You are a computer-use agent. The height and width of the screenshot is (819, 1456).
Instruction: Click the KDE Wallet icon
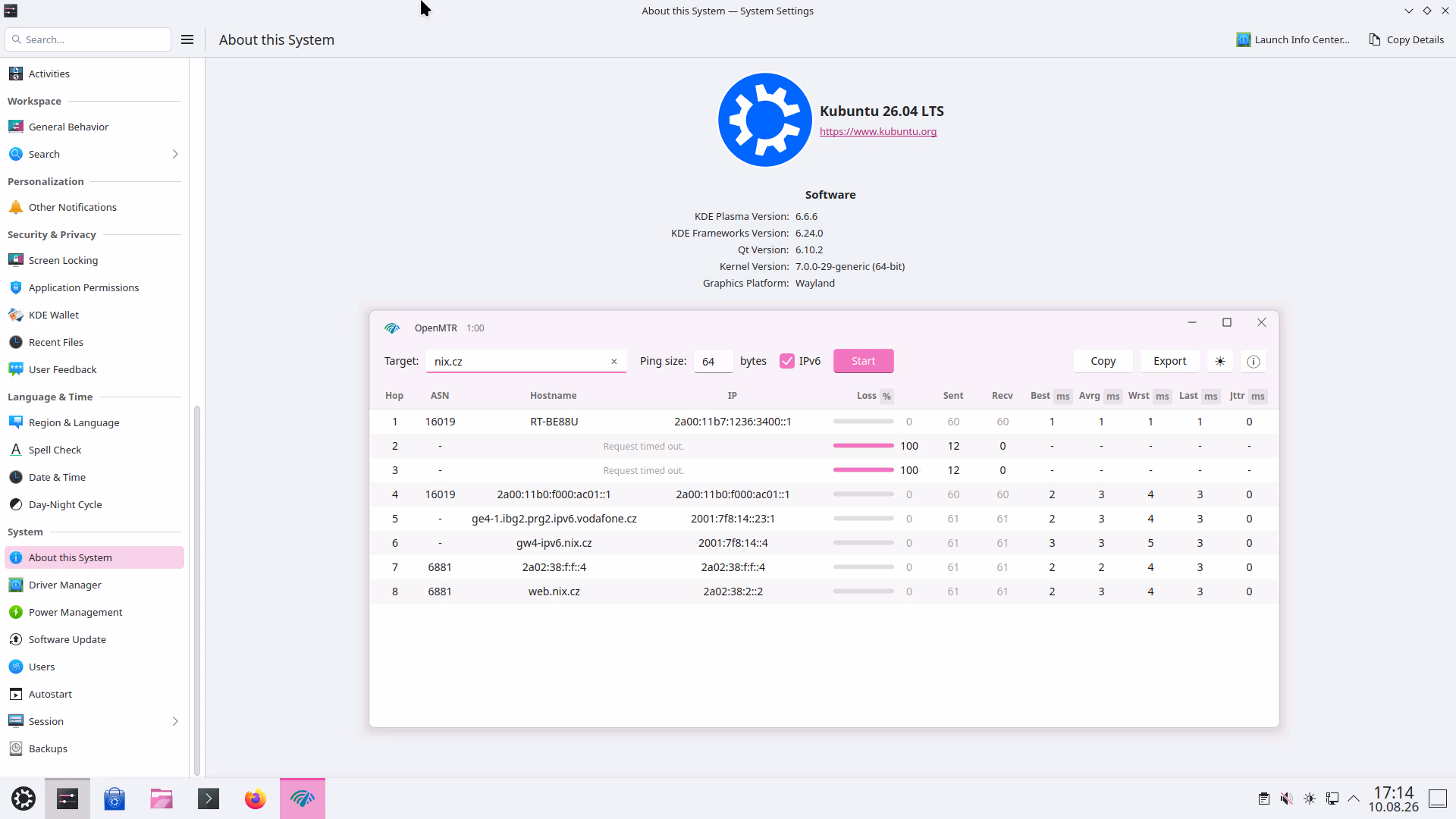coord(16,315)
